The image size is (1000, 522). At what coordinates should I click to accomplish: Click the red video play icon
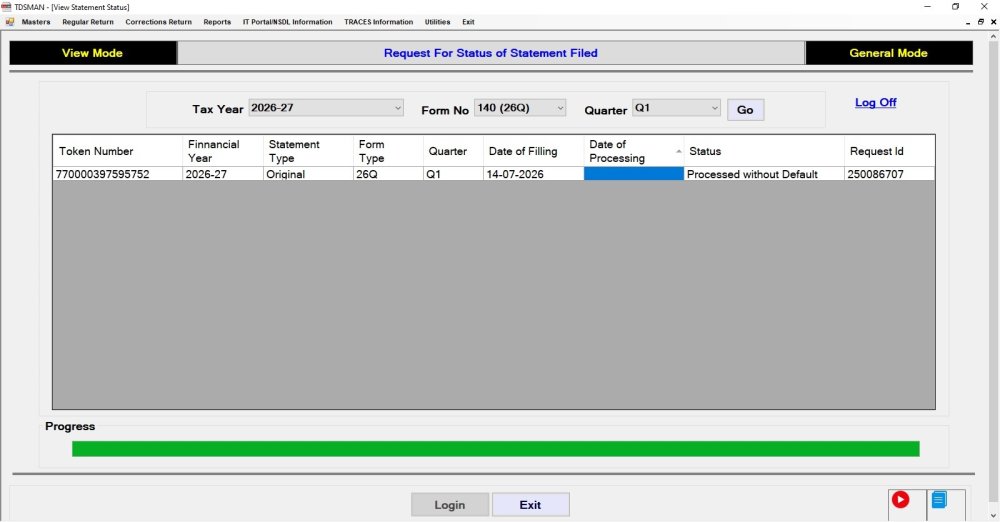pos(900,499)
